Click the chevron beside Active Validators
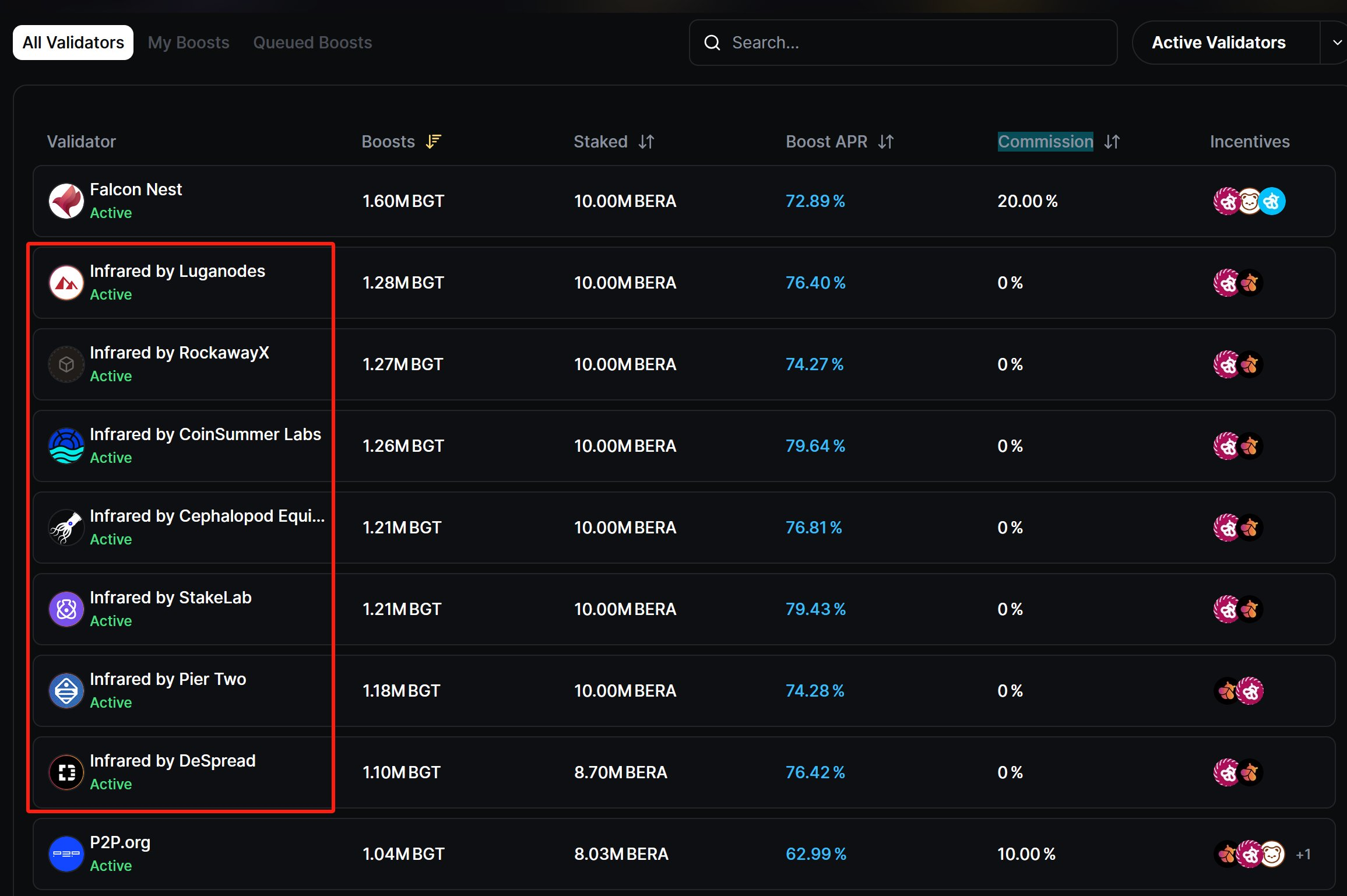 coord(1337,43)
